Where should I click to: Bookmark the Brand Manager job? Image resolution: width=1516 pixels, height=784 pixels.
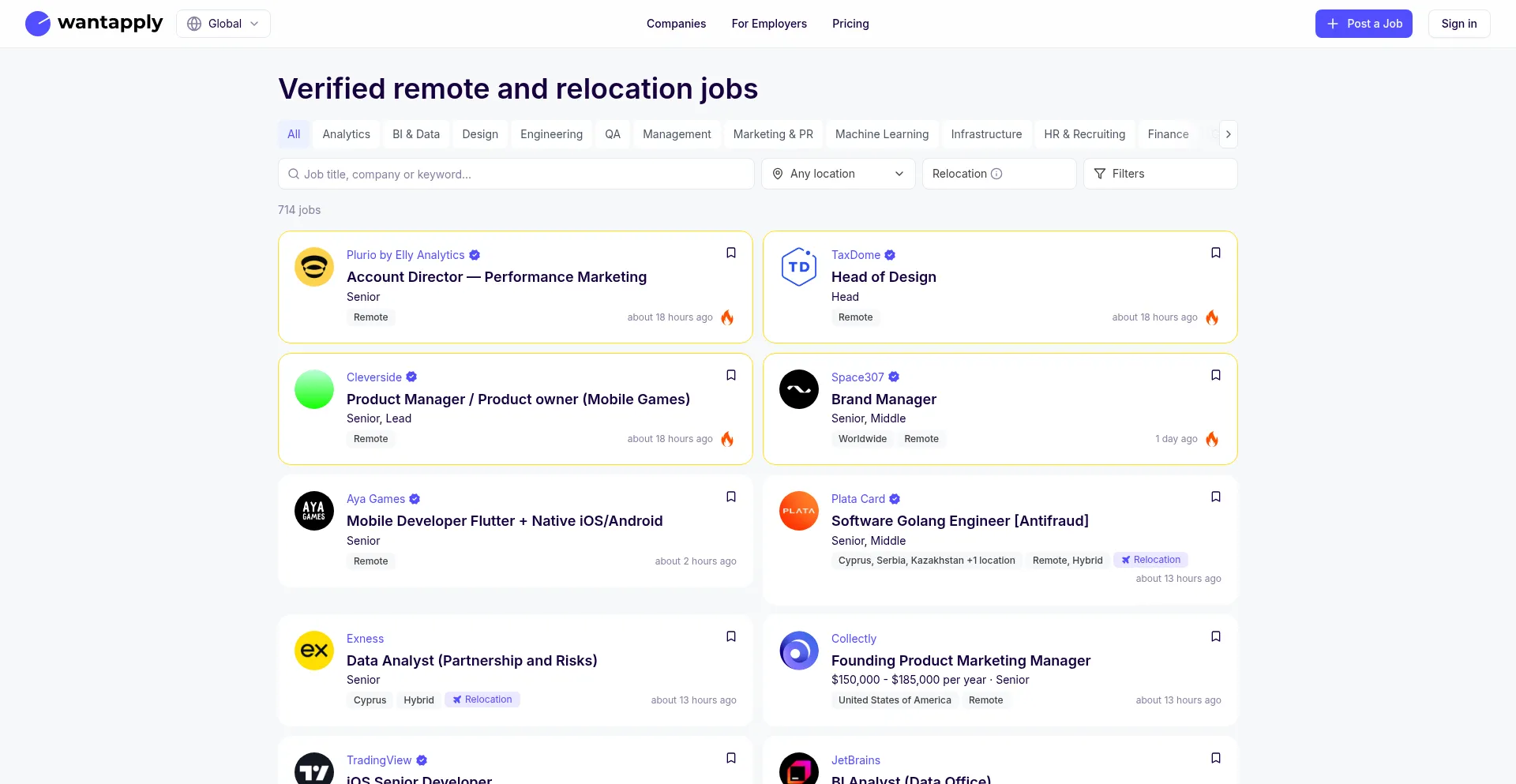[1216, 375]
